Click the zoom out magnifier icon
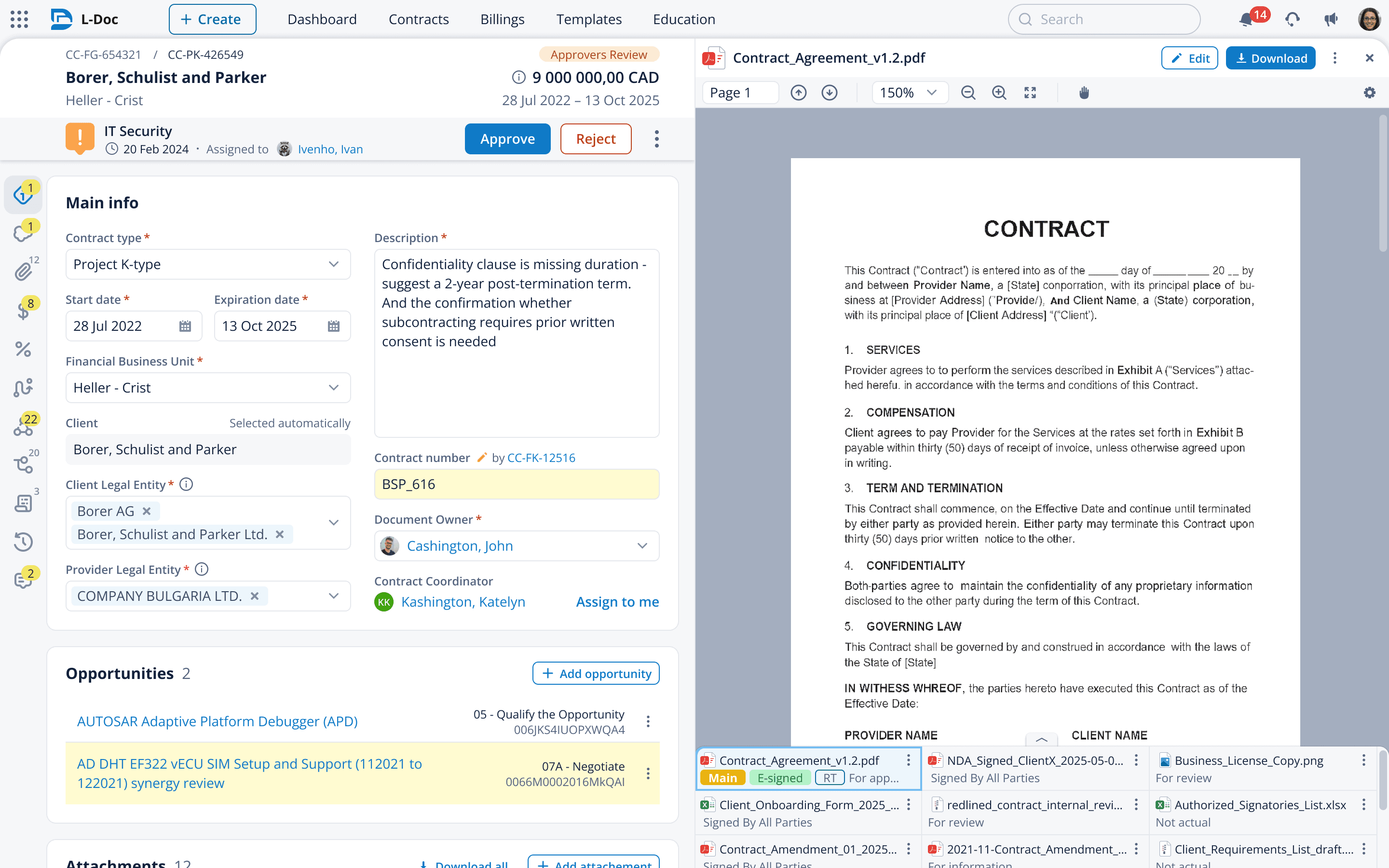 coord(968,93)
